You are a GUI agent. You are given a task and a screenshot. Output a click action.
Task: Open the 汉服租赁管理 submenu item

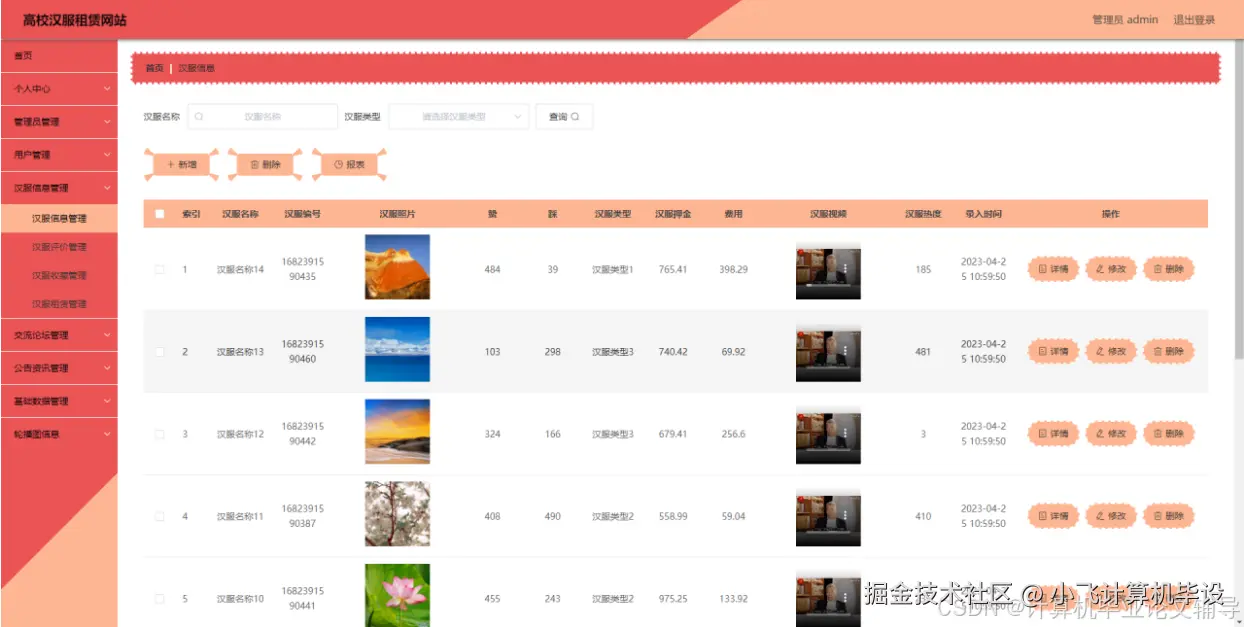tap(59, 304)
